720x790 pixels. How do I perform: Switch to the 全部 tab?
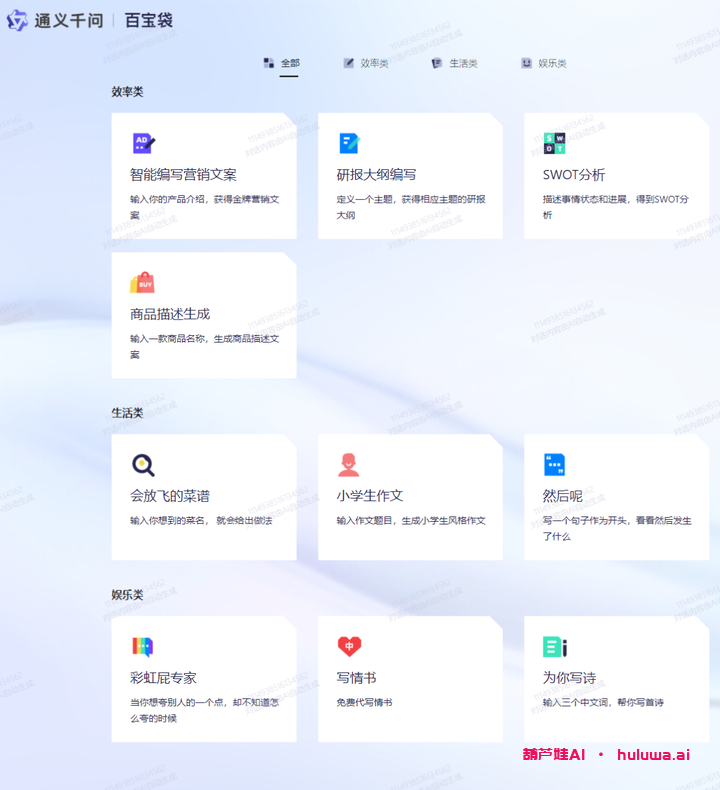[x=282, y=63]
